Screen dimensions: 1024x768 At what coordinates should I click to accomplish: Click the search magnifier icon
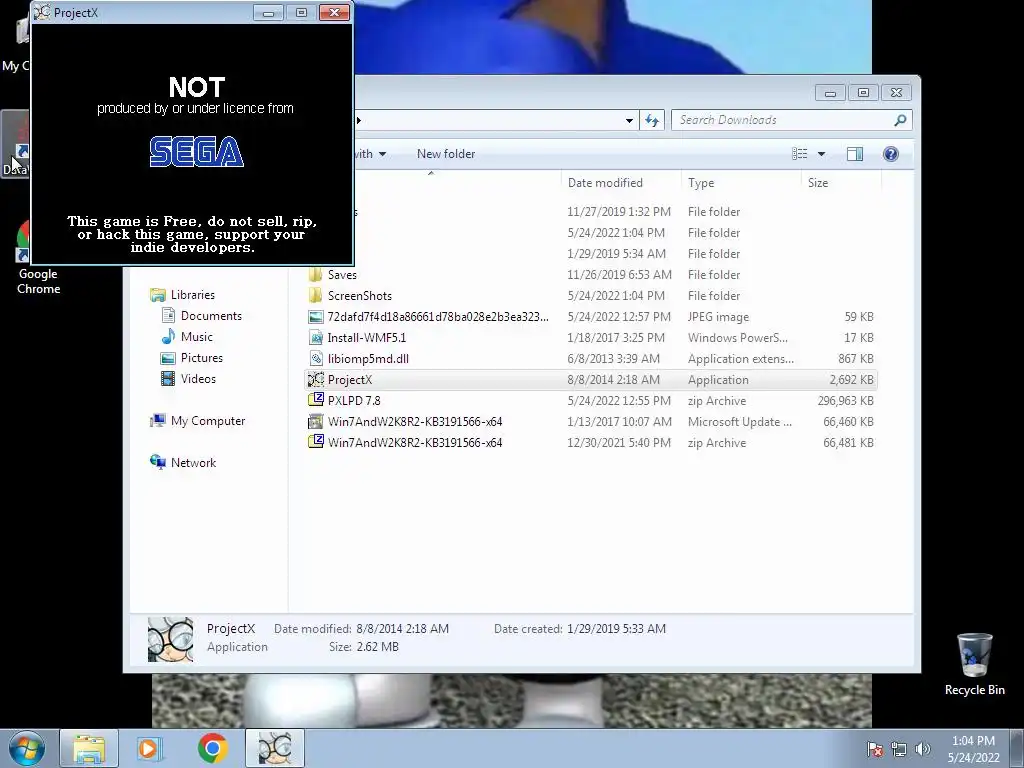(900, 120)
